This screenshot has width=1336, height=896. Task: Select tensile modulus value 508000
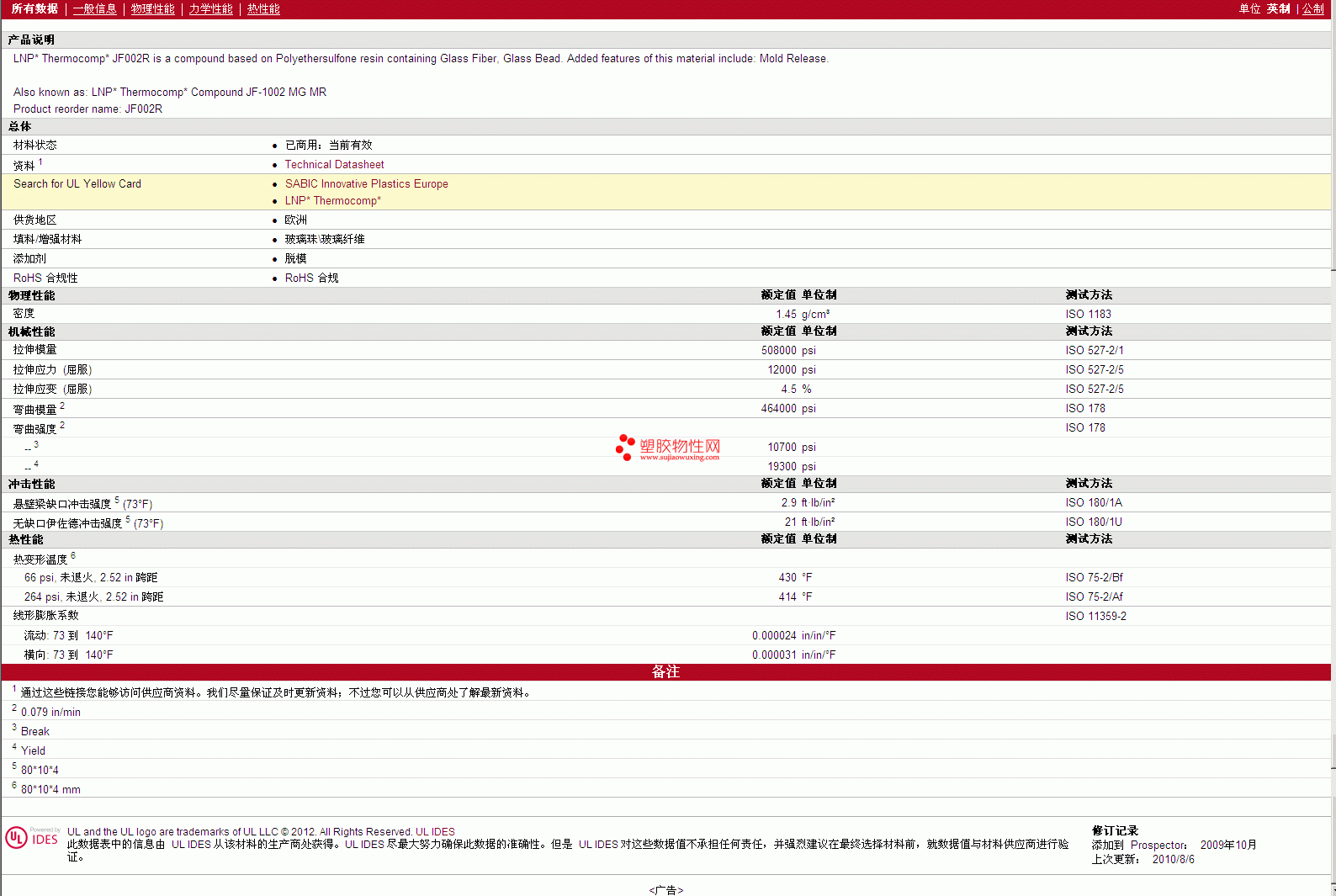pos(778,351)
